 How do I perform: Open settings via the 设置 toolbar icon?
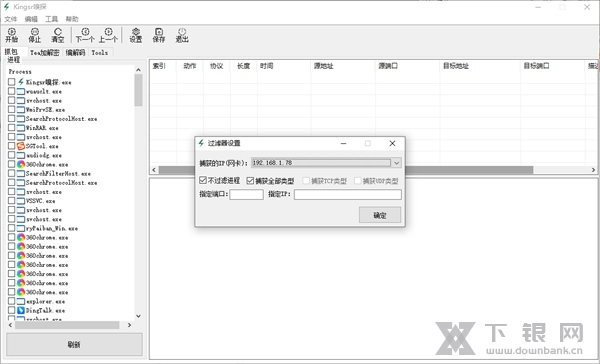pyautogui.click(x=136, y=35)
